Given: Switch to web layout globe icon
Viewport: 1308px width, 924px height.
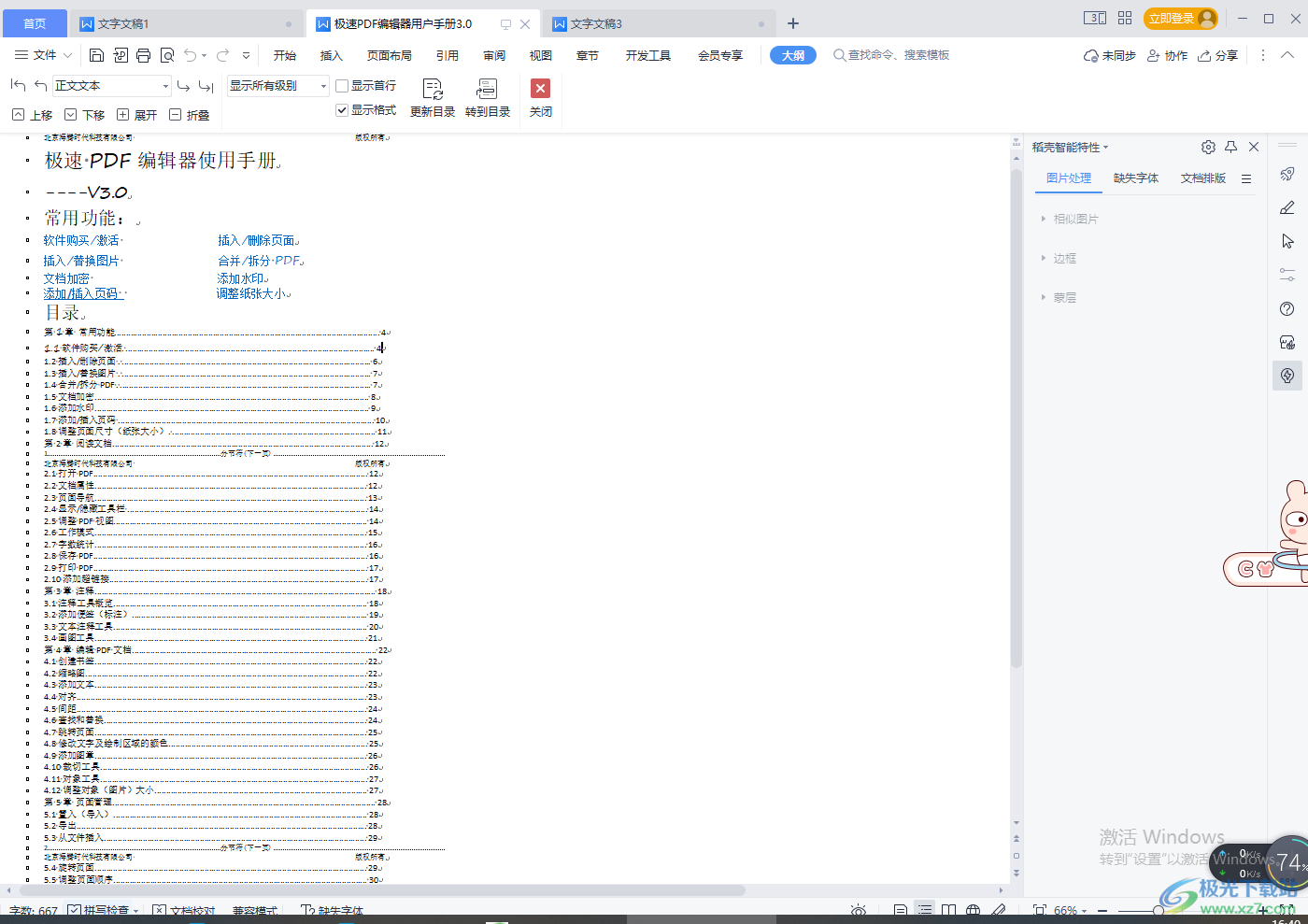Looking at the screenshot, I should point(973,910).
